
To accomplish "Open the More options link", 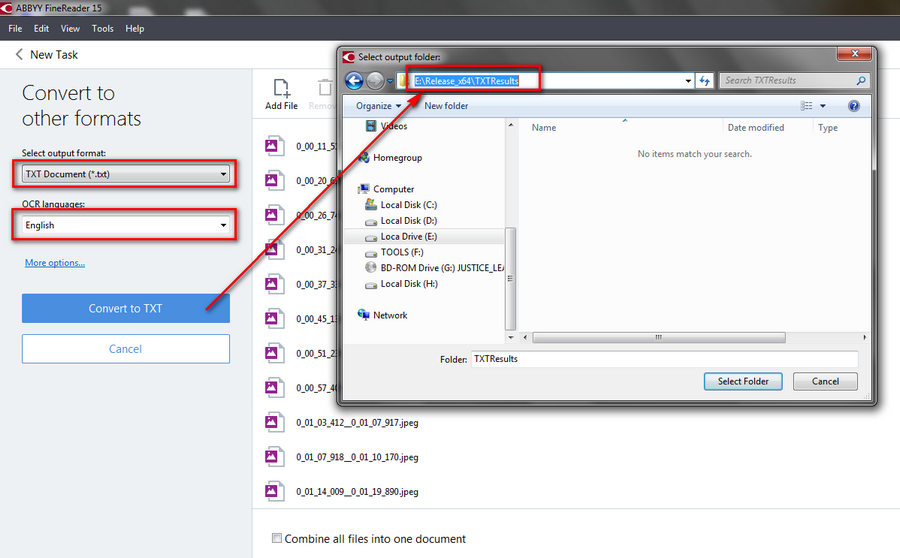I will tap(55, 263).
